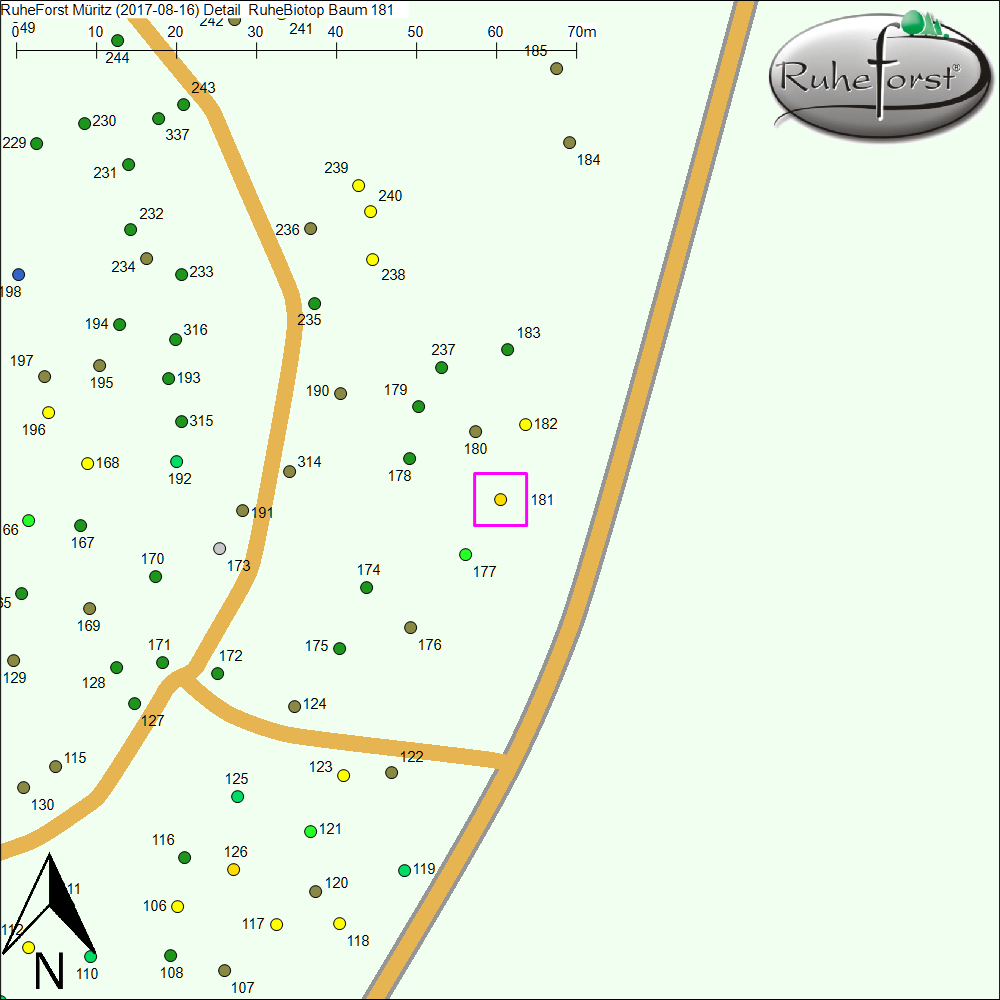Viewport: 1000px width, 1000px height.
Task: Select the blue tree marker 198
Action: [x=18, y=274]
